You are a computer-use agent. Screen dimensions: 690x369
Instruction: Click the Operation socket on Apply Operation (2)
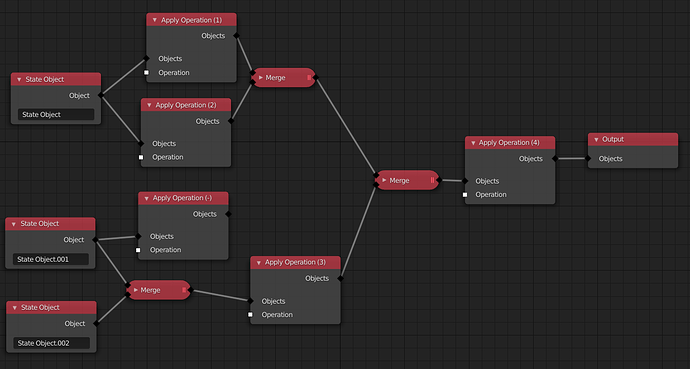tap(141, 157)
